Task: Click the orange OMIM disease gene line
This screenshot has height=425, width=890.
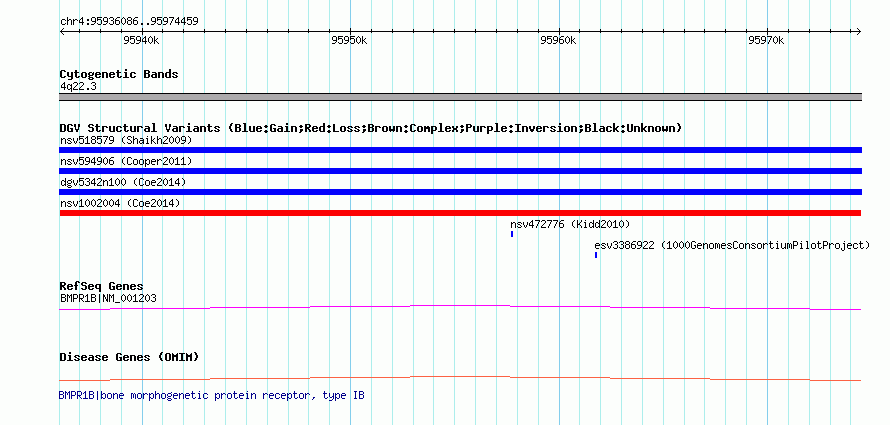Action: (460, 378)
